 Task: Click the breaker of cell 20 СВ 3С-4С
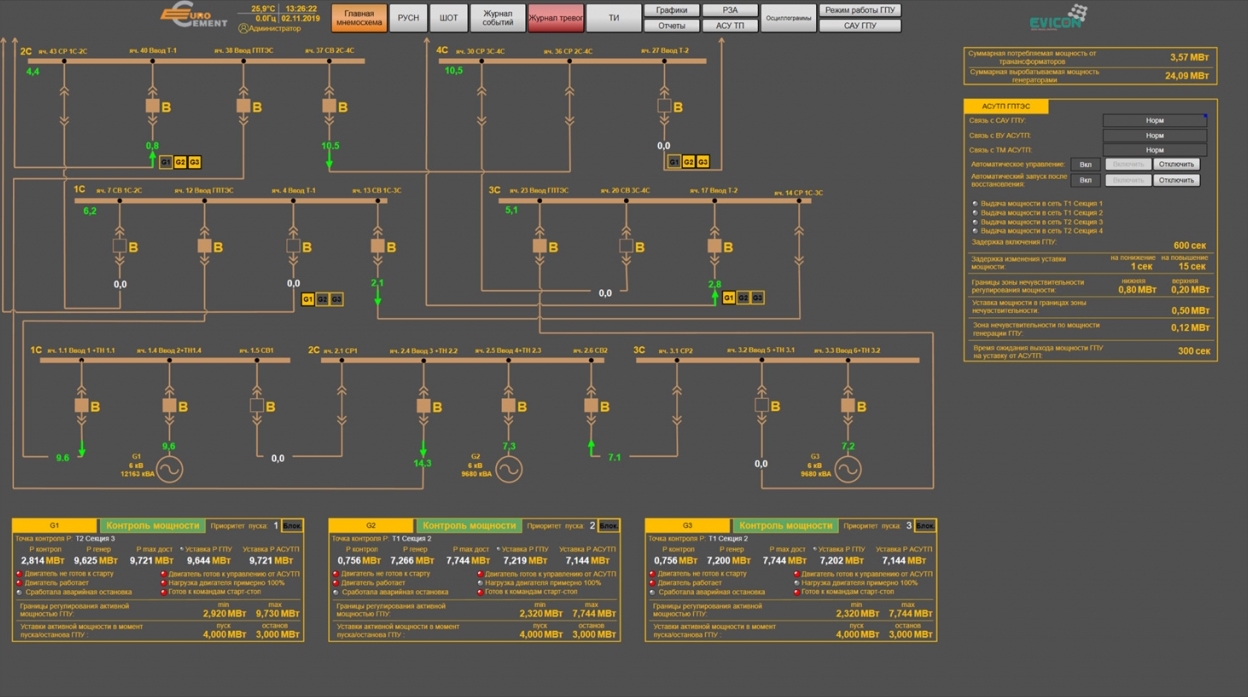[x=626, y=245]
